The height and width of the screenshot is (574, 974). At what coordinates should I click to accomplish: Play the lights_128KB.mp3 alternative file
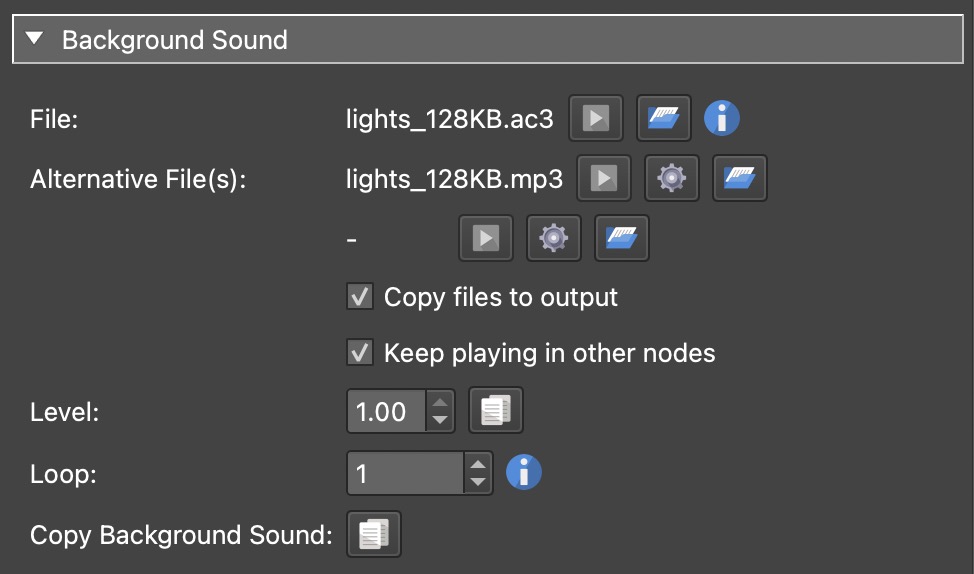pyautogui.click(x=604, y=179)
